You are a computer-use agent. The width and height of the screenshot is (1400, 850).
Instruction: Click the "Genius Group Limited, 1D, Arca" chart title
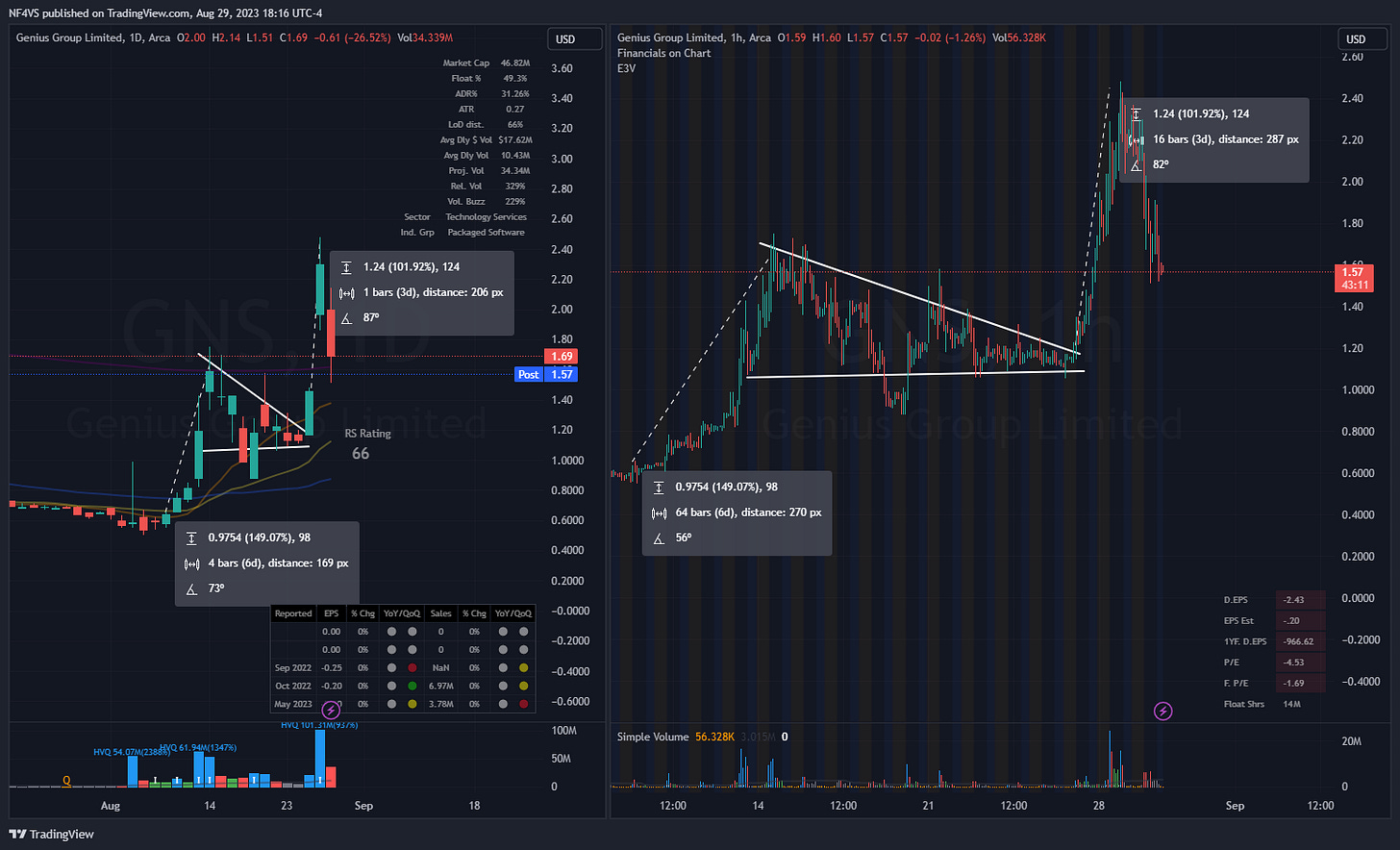(x=93, y=38)
